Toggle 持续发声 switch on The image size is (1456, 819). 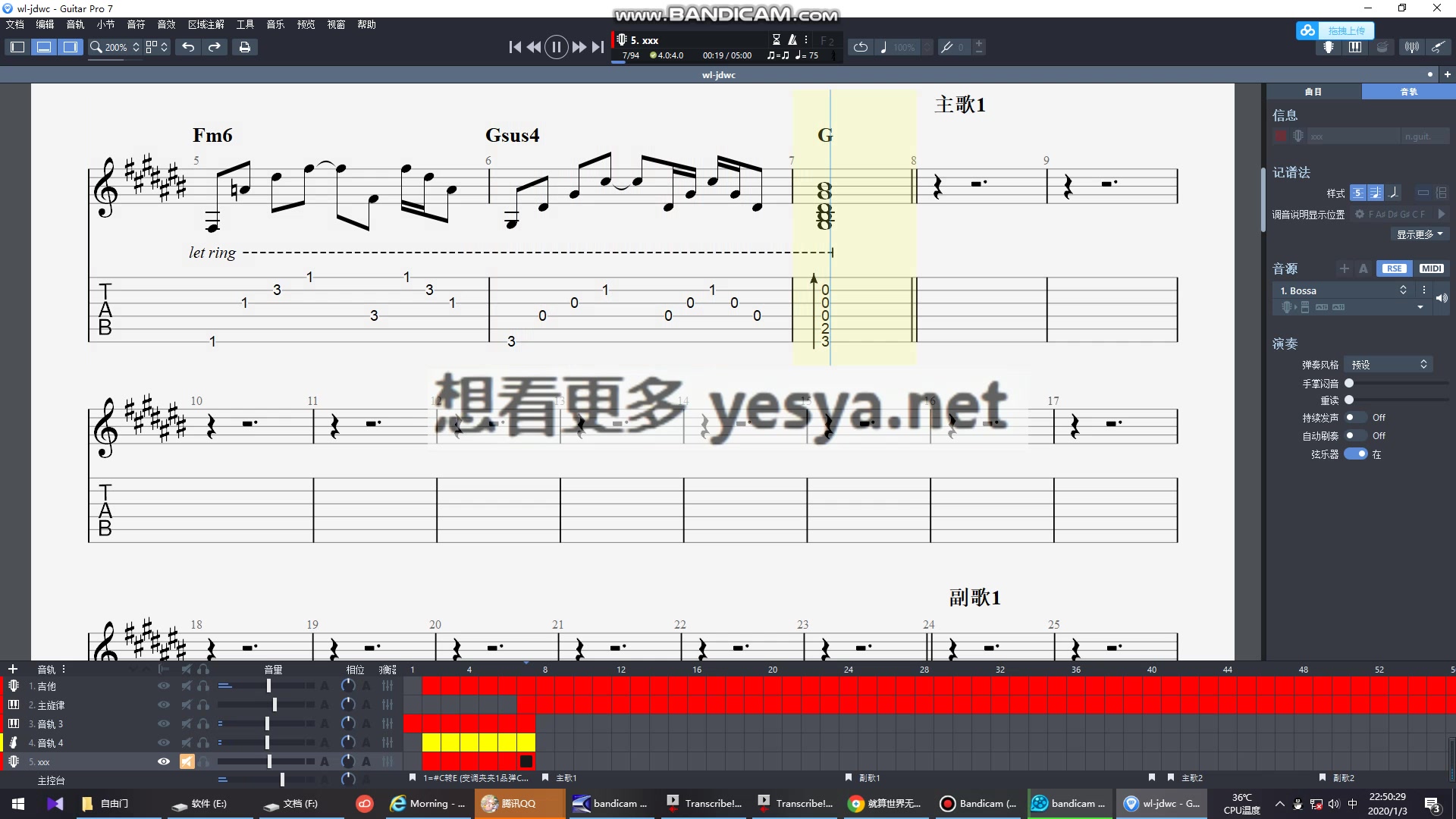[1354, 417]
